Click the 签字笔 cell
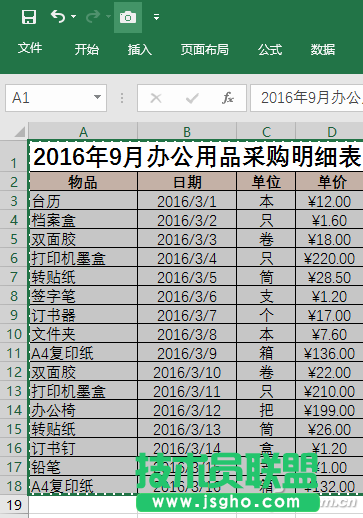This screenshot has width=363, height=518. point(83,296)
